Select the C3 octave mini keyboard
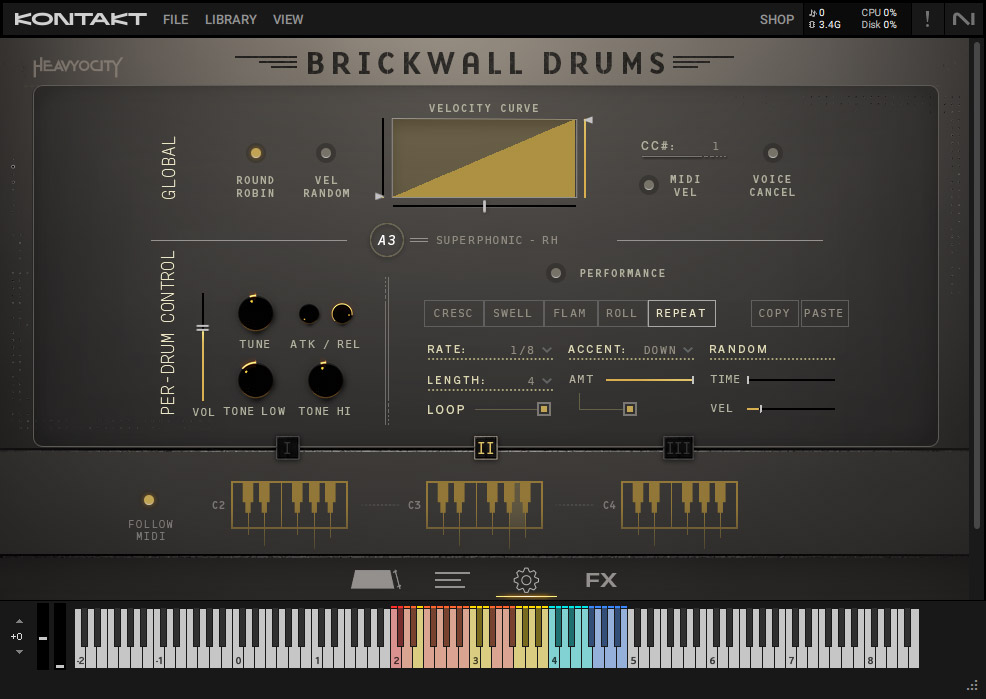This screenshot has height=699, width=986. click(x=484, y=505)
